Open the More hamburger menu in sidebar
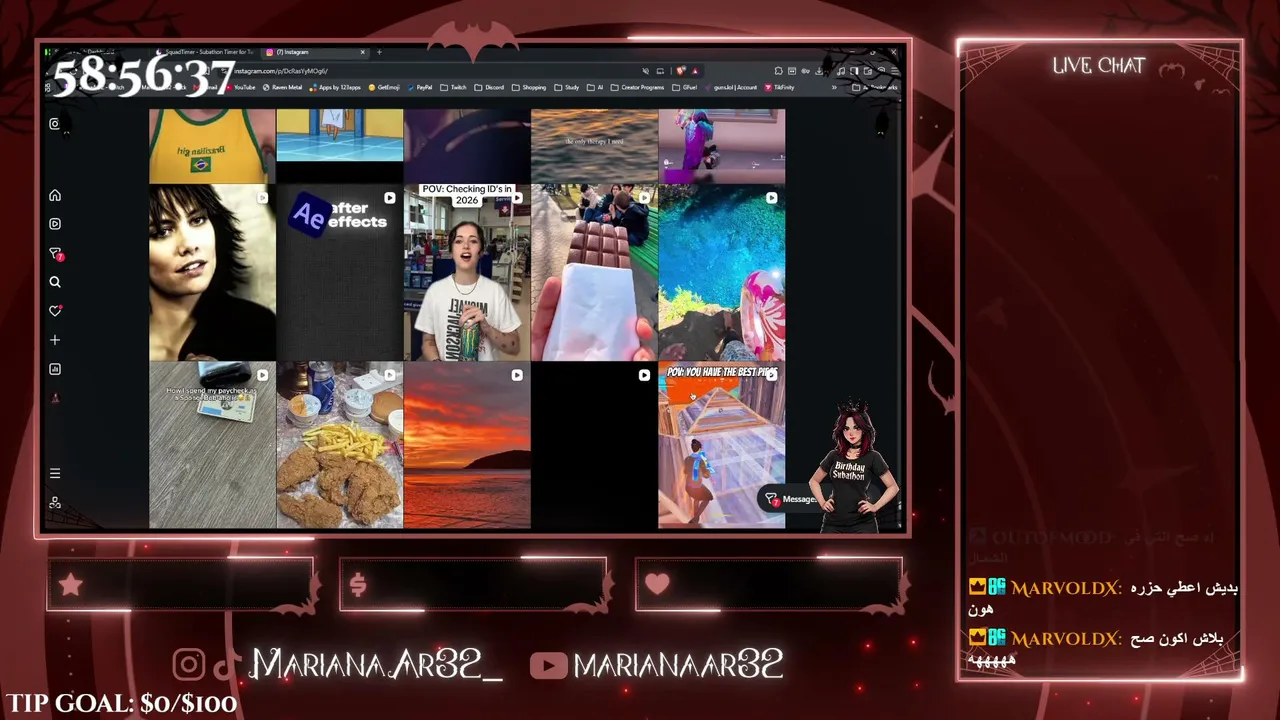The height and width of the screenshot is (720, 1280). tap(55, 473)
